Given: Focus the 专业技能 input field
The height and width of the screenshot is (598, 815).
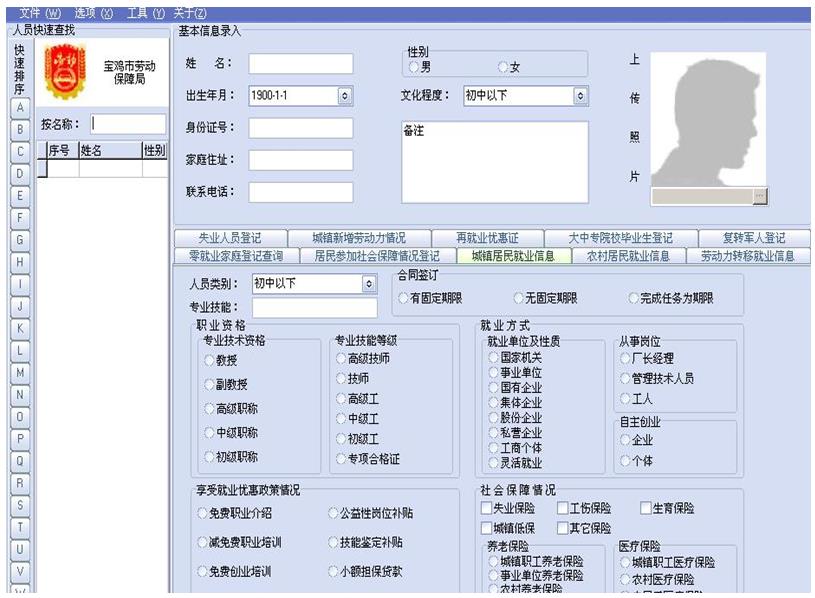Looking at the screenshot, I should click(315, 308).
